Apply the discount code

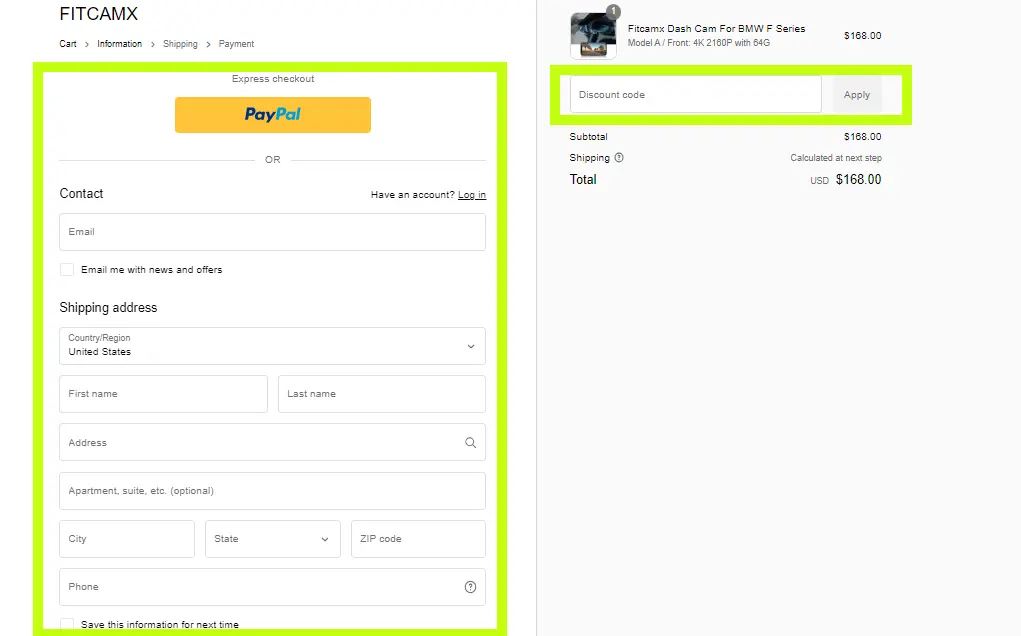click(857, 94)
